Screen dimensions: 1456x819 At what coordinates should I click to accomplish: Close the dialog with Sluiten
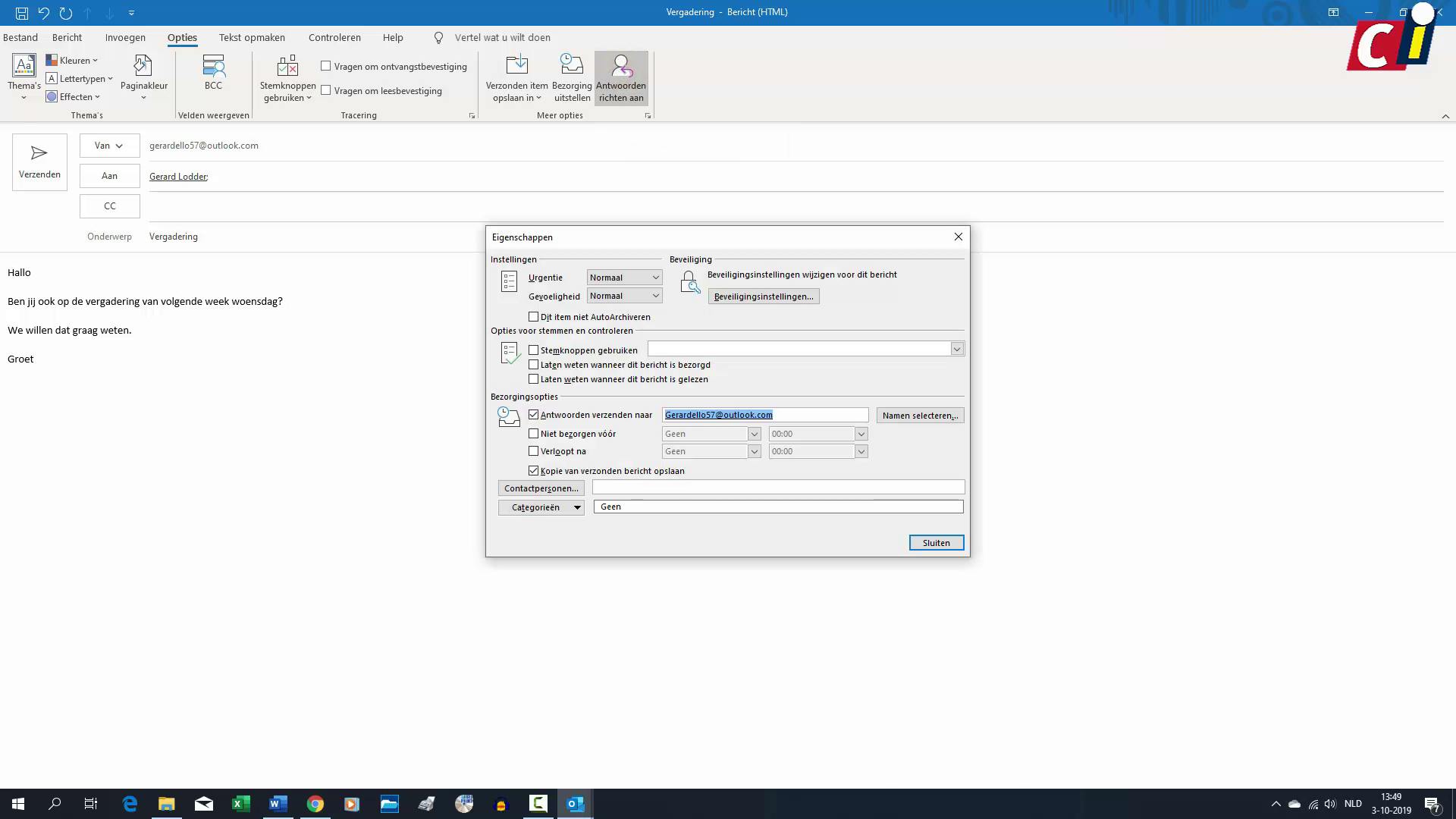(x=936, y=542)
